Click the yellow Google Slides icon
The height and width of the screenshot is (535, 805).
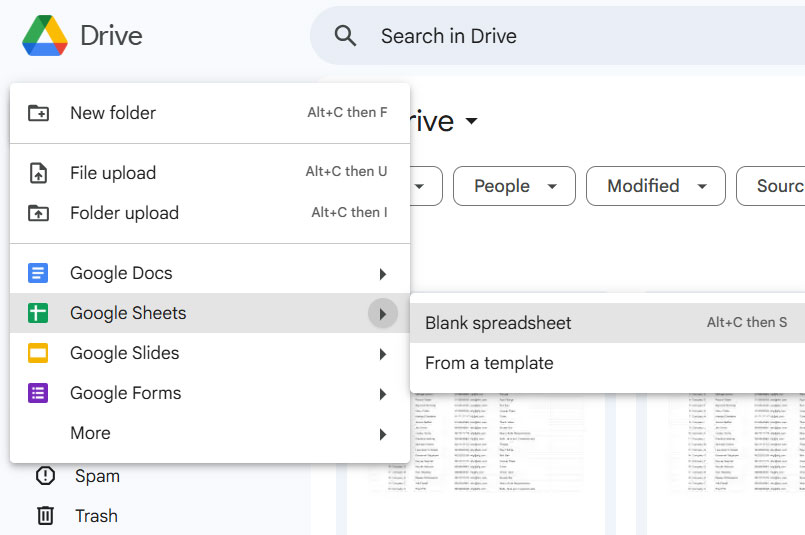38,353
